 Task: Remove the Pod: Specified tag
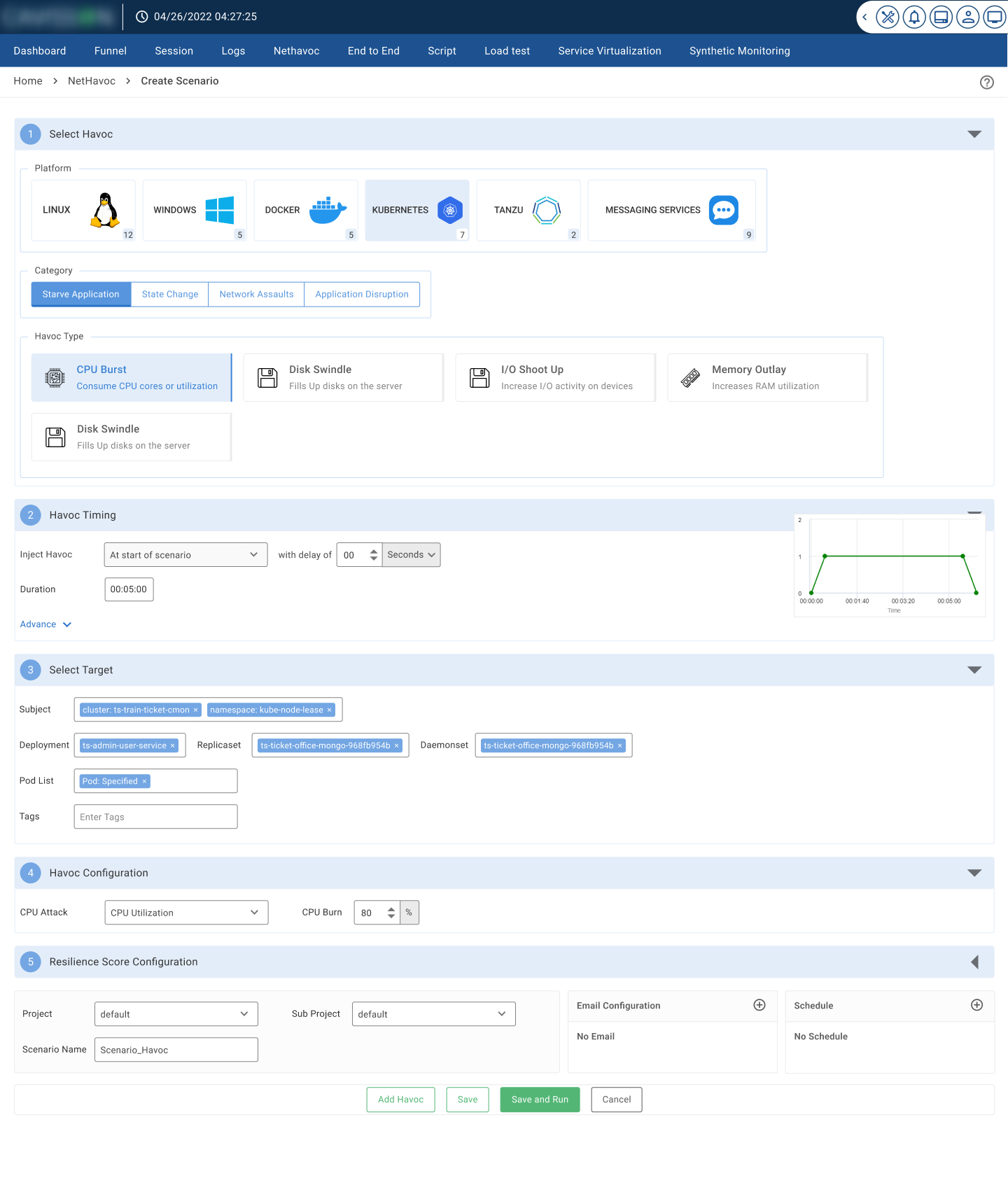coord(145,782)
